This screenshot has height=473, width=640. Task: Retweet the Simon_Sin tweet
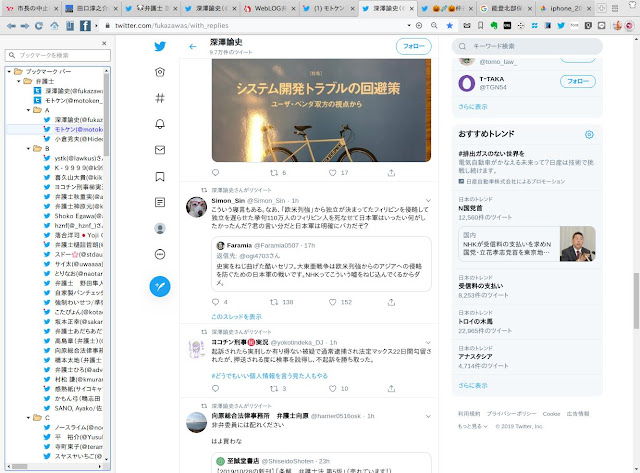[x=274, y=302]
